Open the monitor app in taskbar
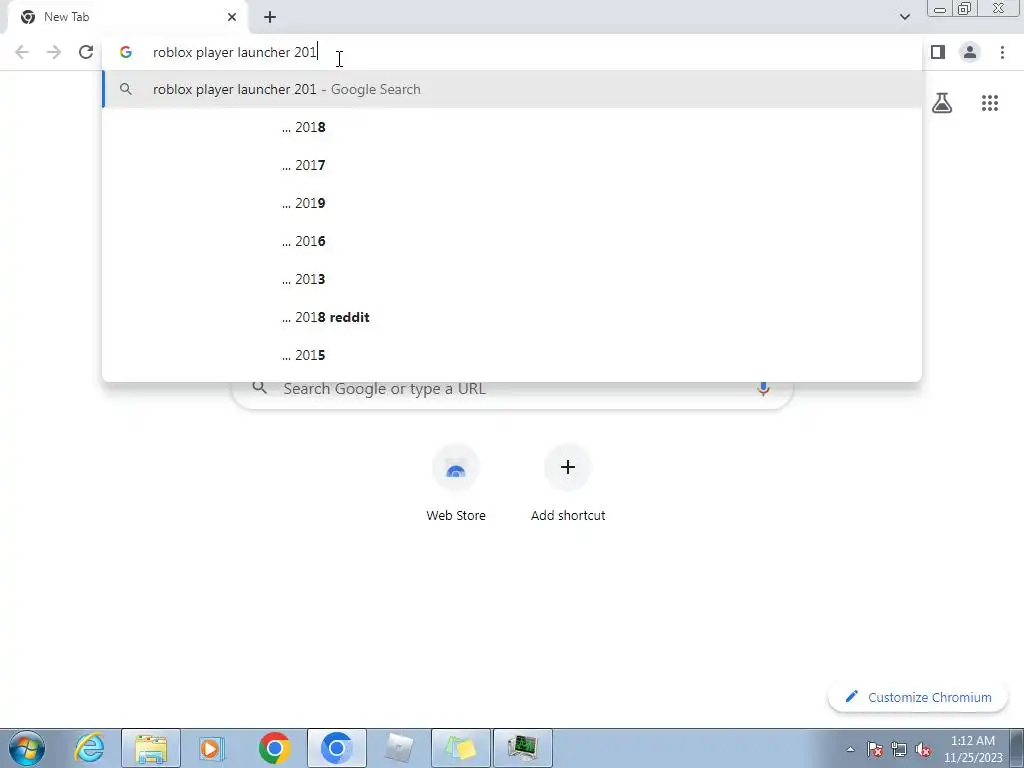 (522, 748)
